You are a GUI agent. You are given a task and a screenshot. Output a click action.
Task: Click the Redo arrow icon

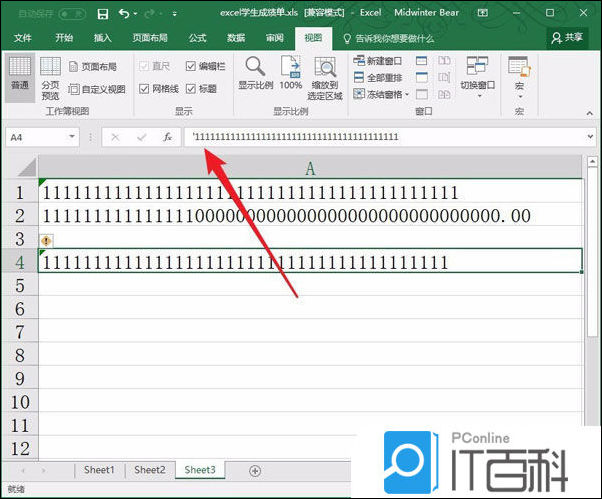pyautogui.click(x=150, y=14)
